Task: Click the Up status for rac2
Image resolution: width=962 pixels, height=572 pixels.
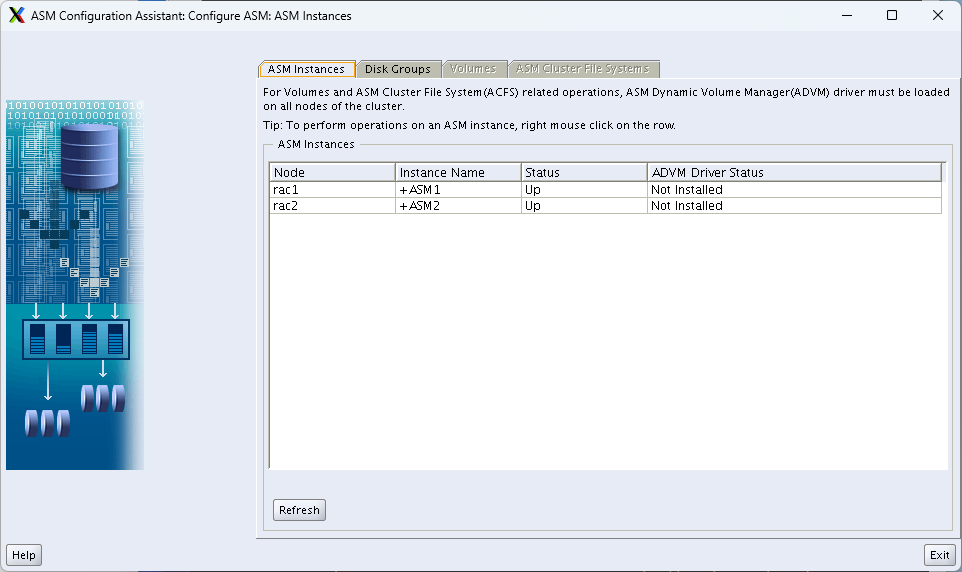Action: point(584,206)
